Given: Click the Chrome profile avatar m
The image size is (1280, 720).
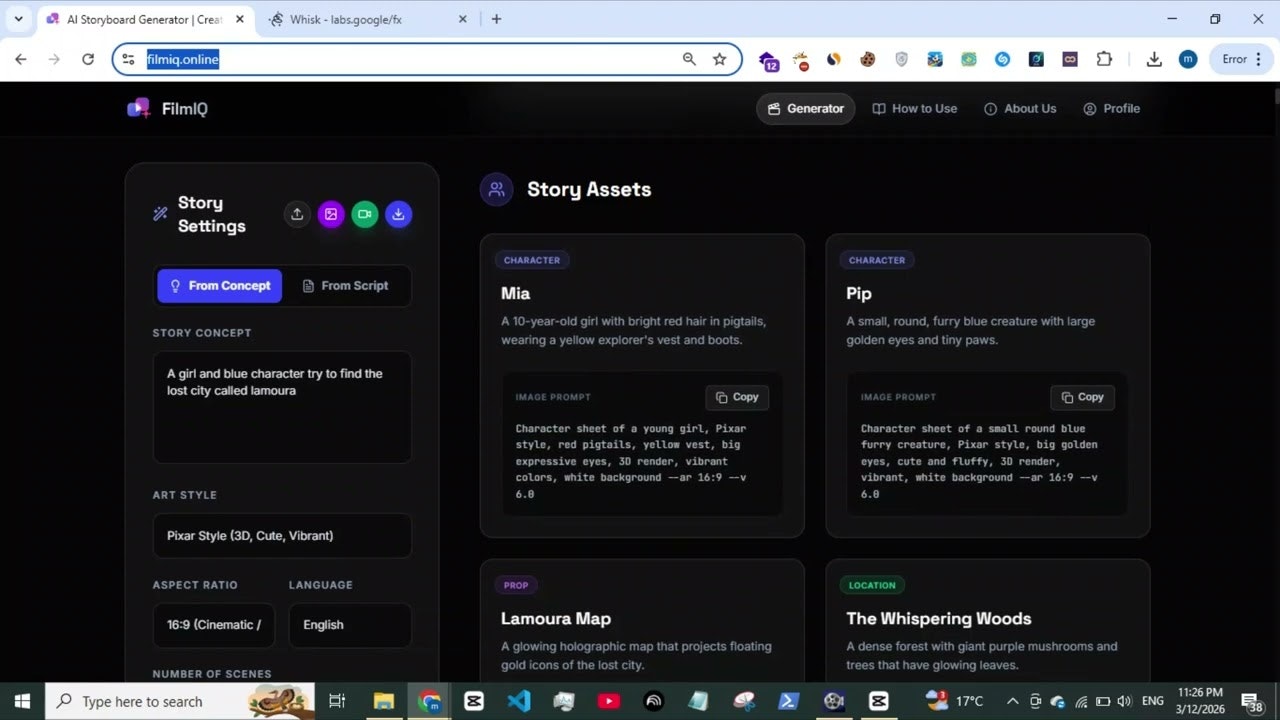Looking at the screenshot, I should (1188, 59).
